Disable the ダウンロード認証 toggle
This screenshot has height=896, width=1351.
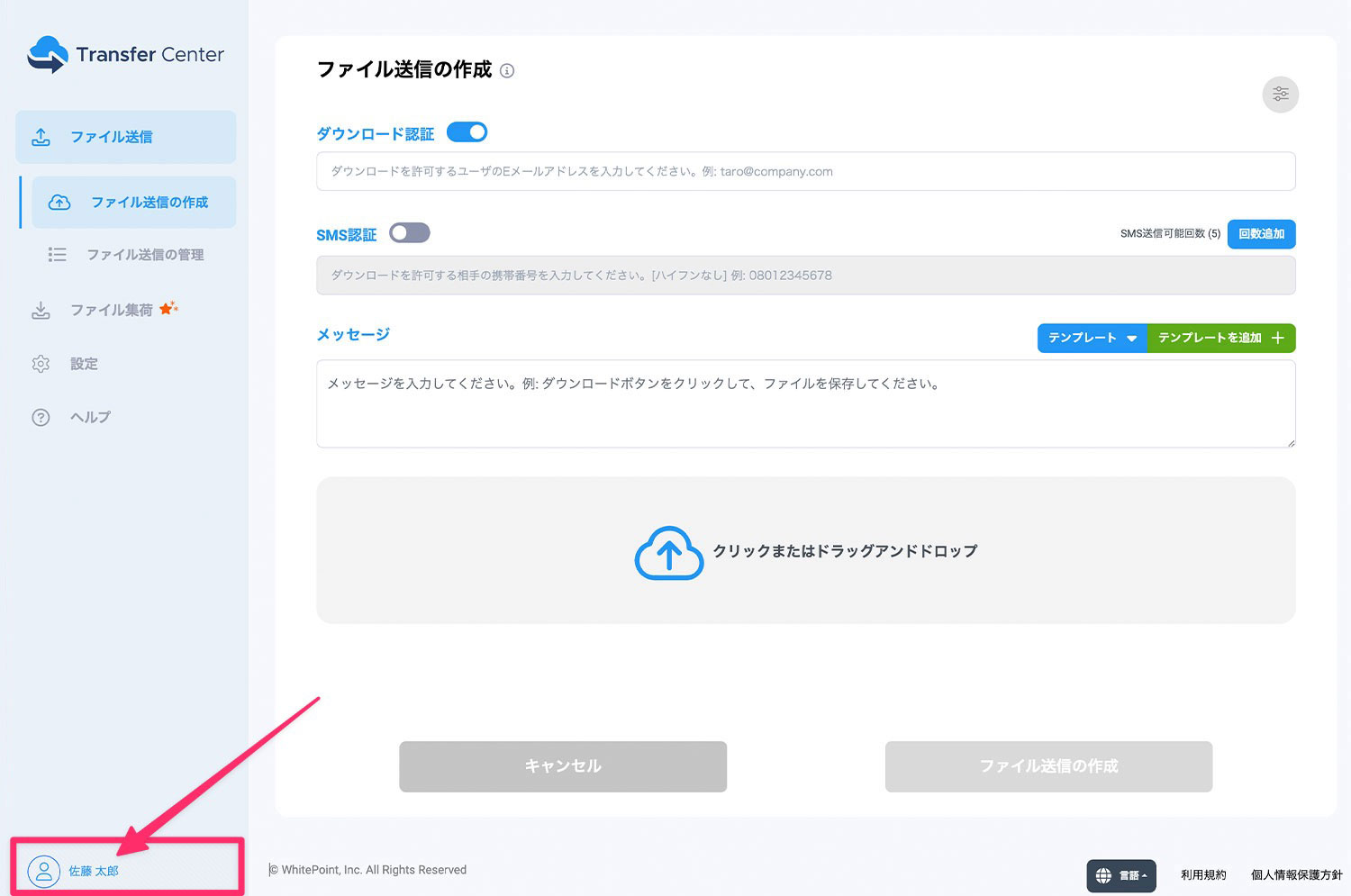(x=467, y=131)
